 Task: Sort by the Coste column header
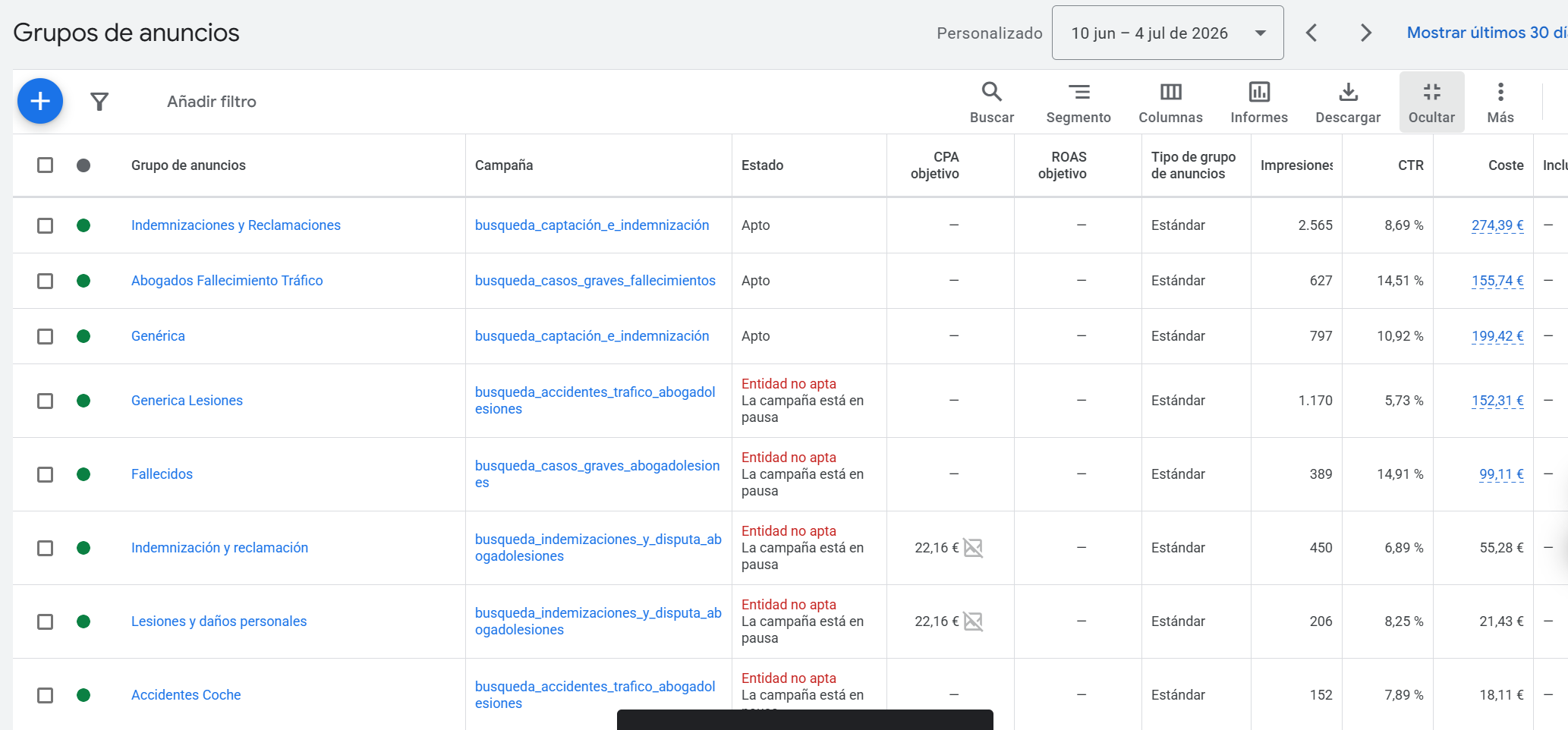[x=1506, y=165]
